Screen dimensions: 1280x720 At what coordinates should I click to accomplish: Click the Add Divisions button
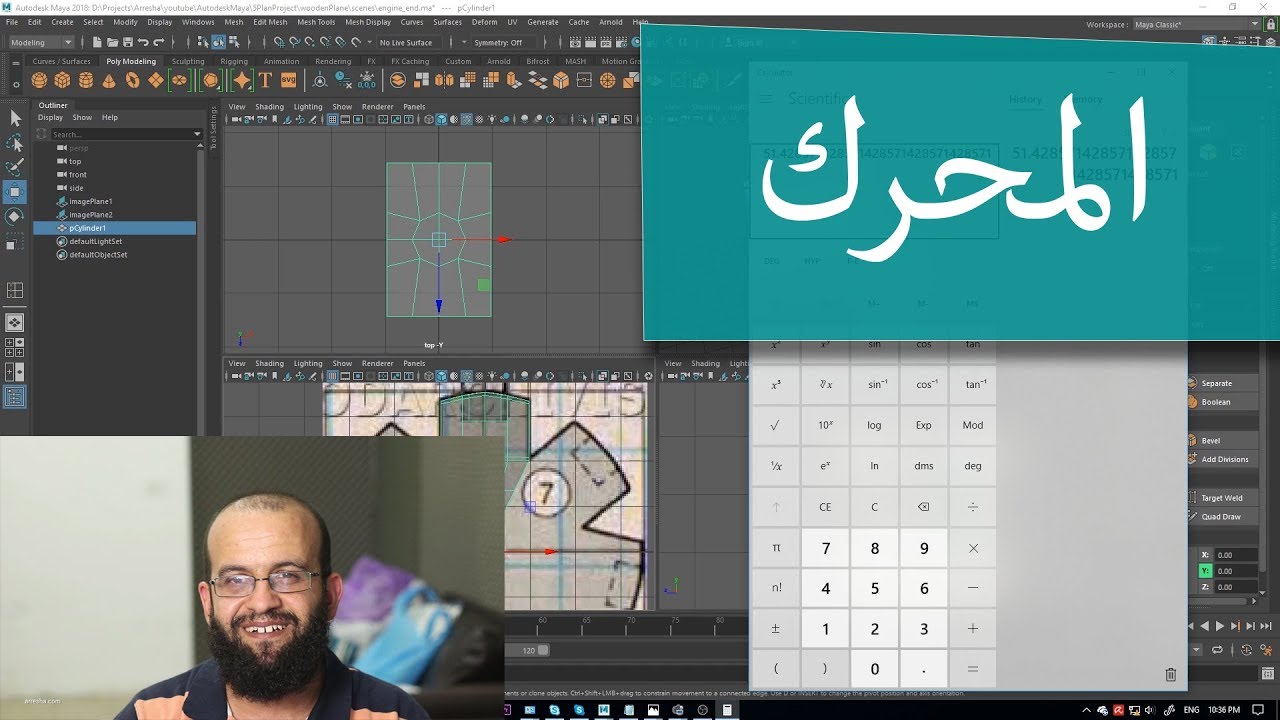(x=1224, y=459)
